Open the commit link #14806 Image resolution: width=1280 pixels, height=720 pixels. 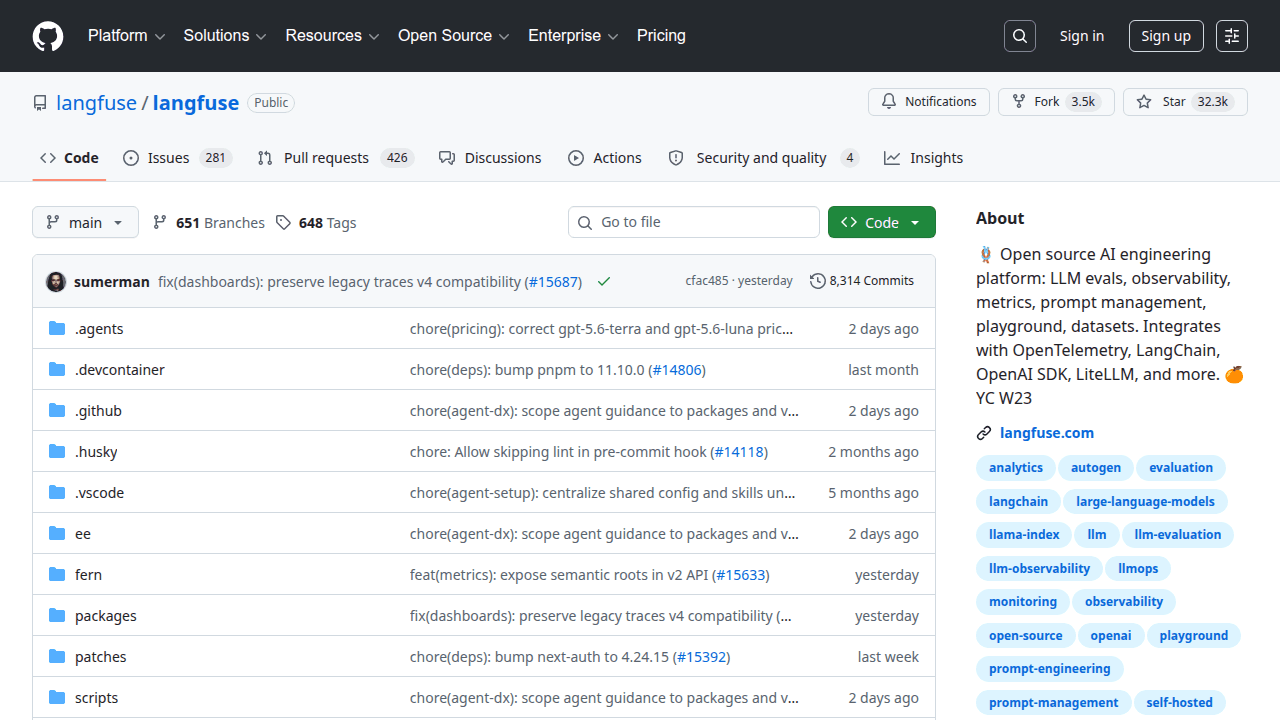[677, 370]
